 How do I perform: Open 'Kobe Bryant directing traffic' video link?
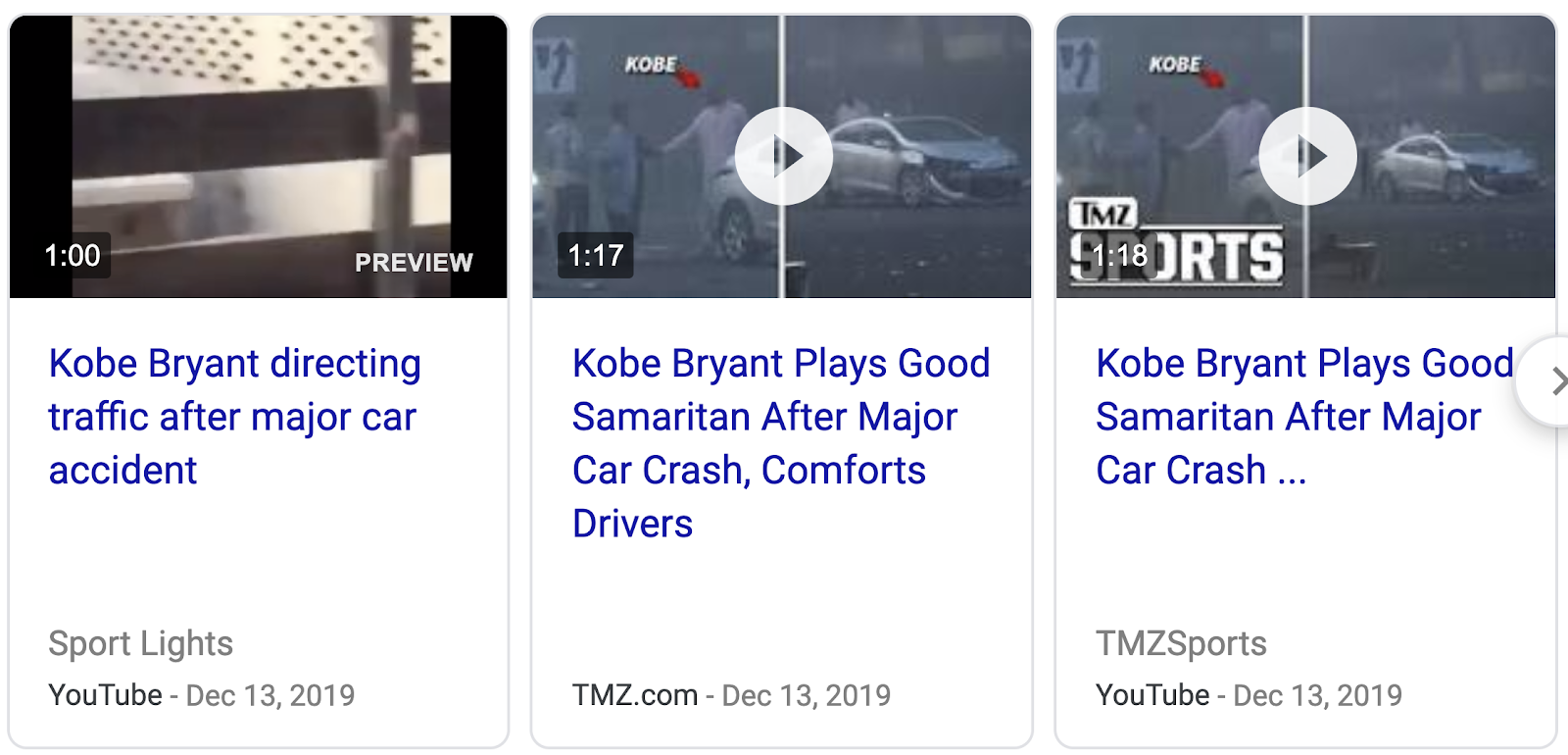tap(234, 417)
